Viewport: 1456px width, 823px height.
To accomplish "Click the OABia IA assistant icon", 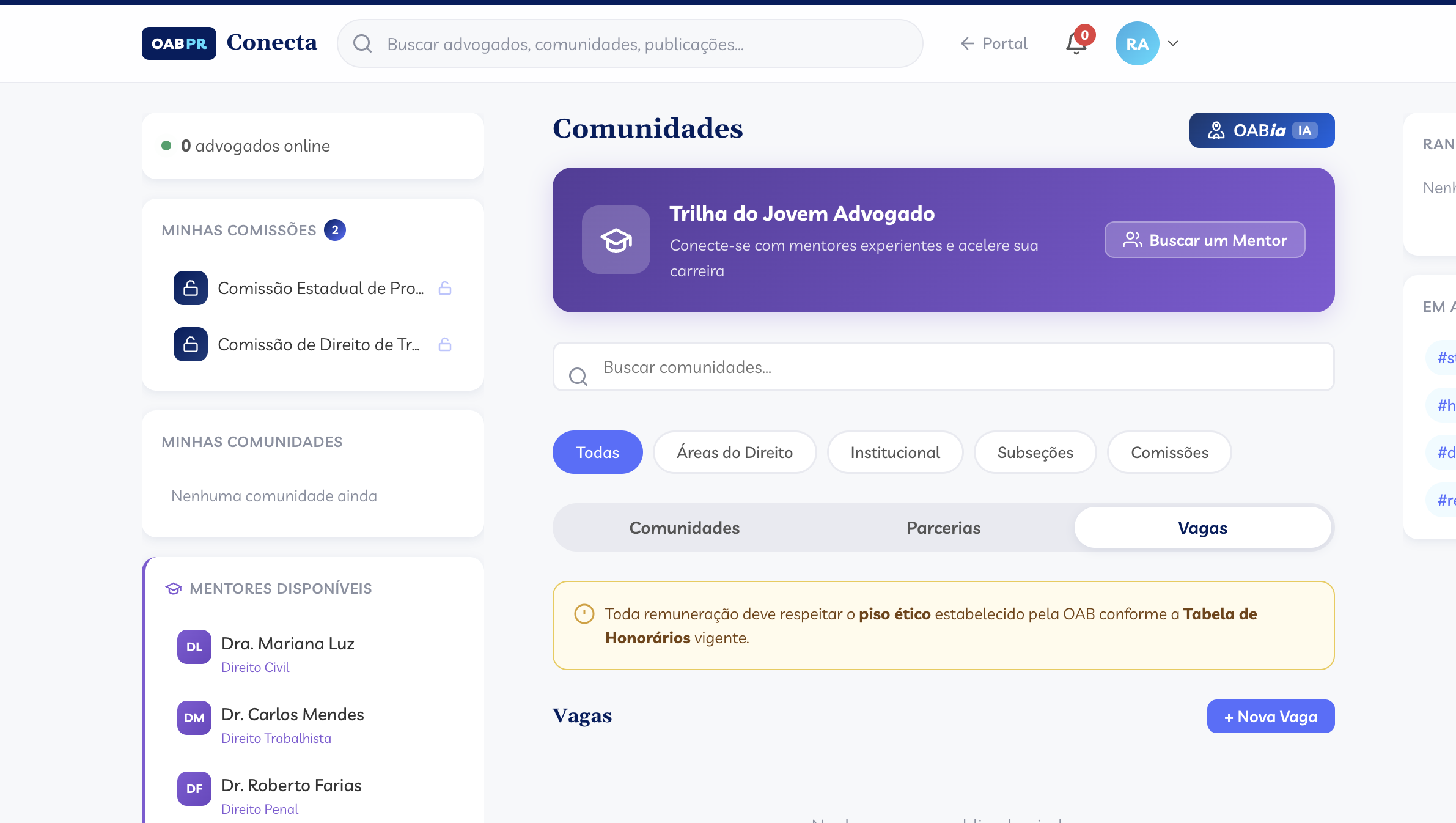I will click(x=1217, y=130).
